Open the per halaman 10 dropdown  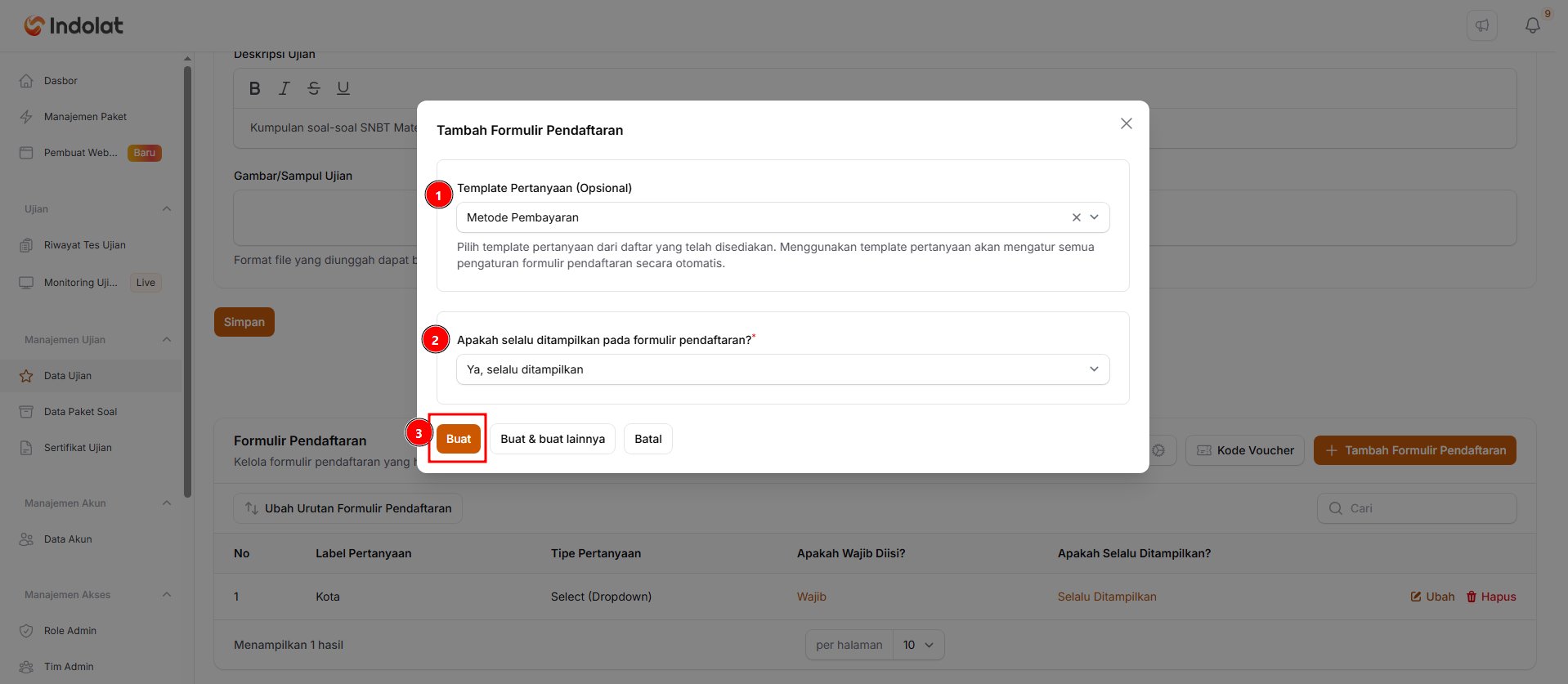919,645
